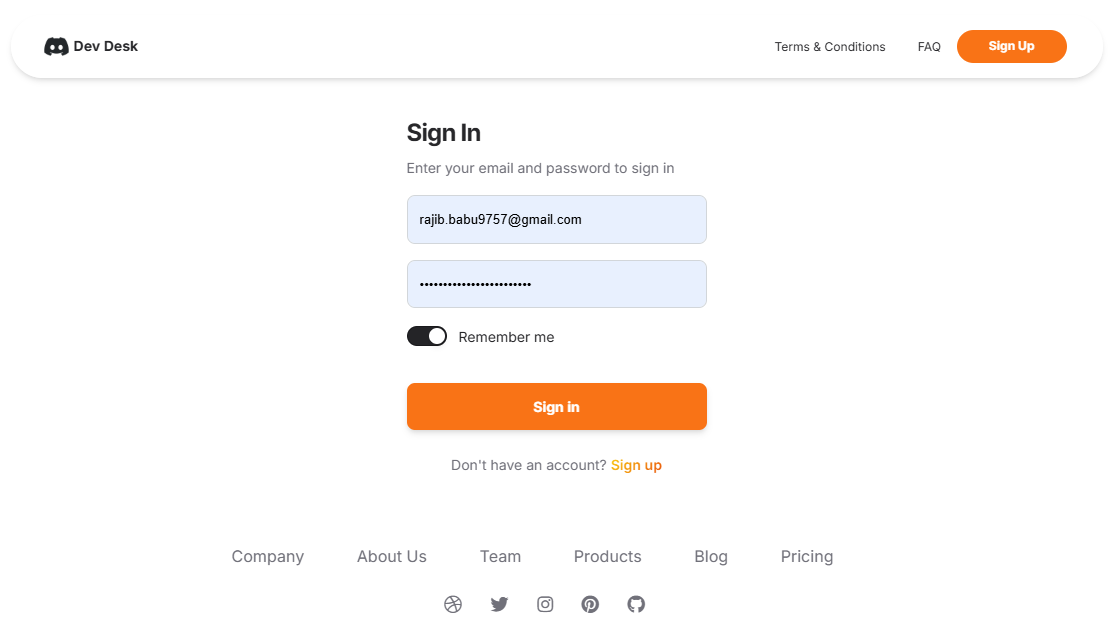Screen dimensions: 1112x634
Task: Open the Dribbble social icon
Action: click(453, 604)
